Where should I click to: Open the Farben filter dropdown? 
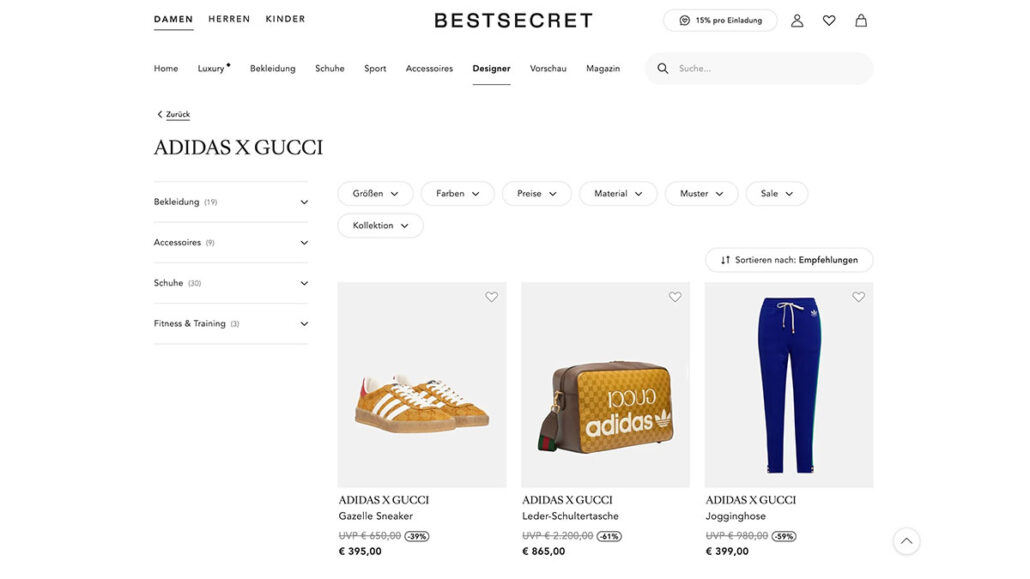point(457,194)
